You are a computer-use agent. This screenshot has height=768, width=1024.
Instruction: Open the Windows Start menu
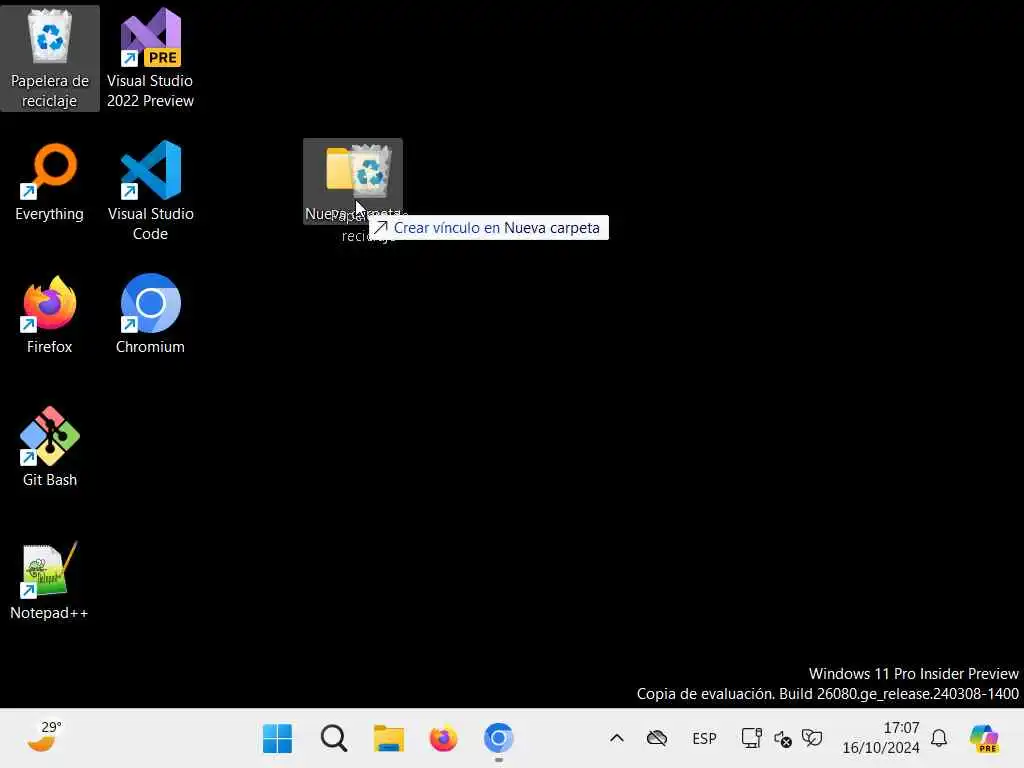tap(278, 739)
